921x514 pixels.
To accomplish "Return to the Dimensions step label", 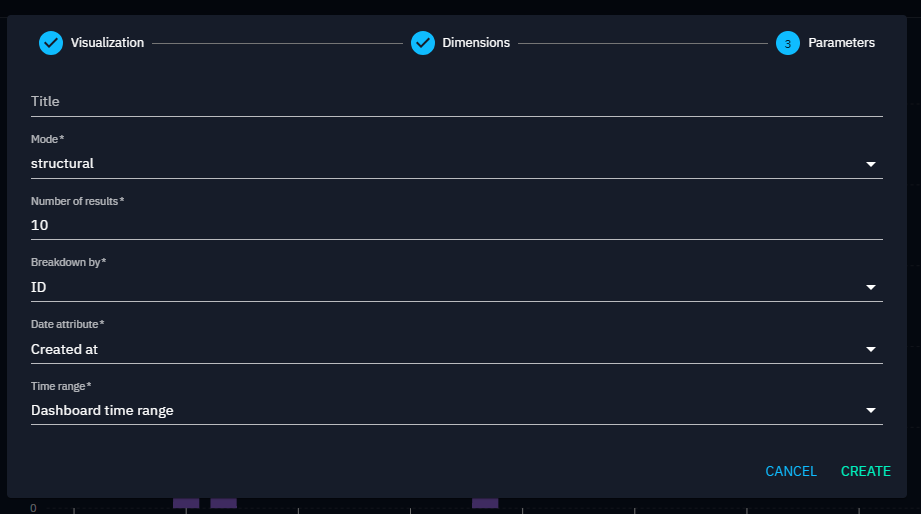I will (476, 43).
